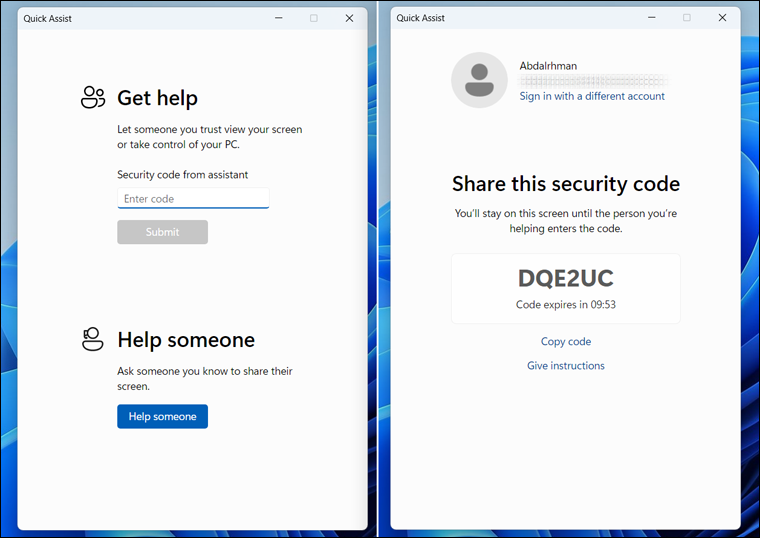Screen dimensions: 760x538
Task: Close the right Quick Assist window
Action: 722,17
